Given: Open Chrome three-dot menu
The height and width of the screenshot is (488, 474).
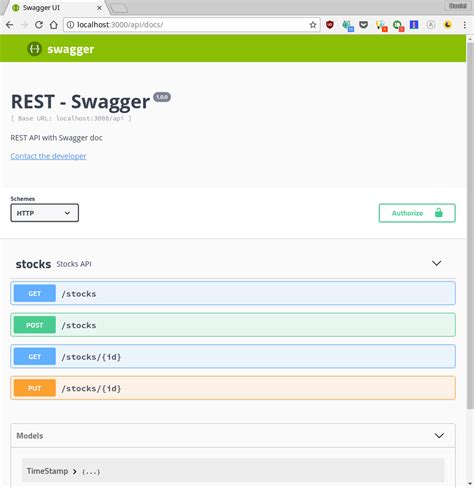Looking at the screenshot, I should click(465, 25).
